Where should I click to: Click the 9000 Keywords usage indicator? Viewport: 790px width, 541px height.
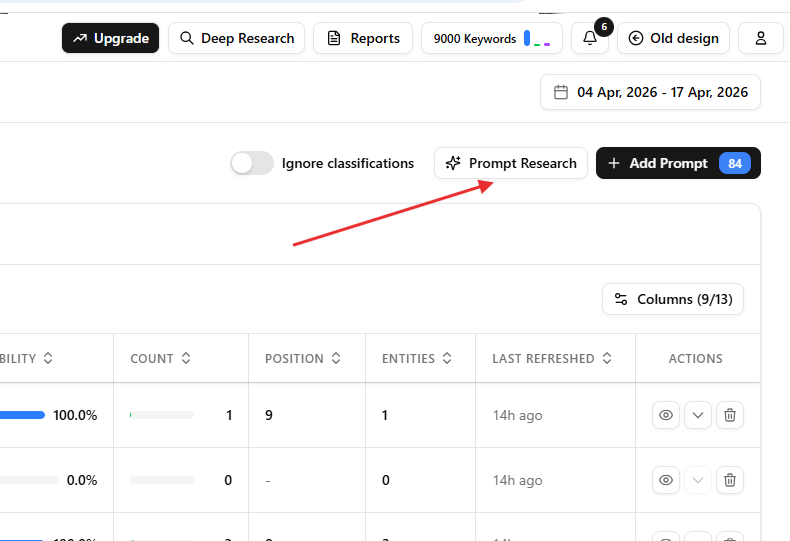[491, 39]
